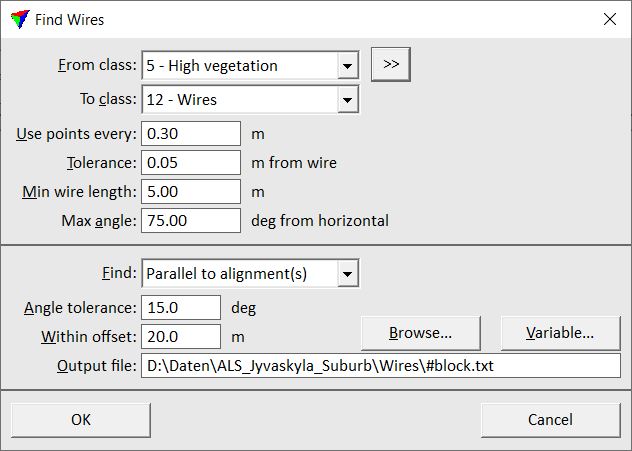Image resolution: width=632 pixels, height=451 pixels.
Task: Click the Within offset field
Action: [181, 337]
